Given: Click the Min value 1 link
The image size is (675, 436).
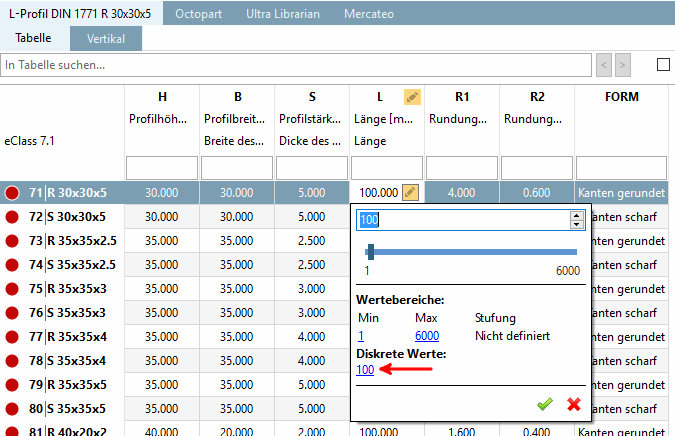Looking at the screenshot, I should pos(361,336).
